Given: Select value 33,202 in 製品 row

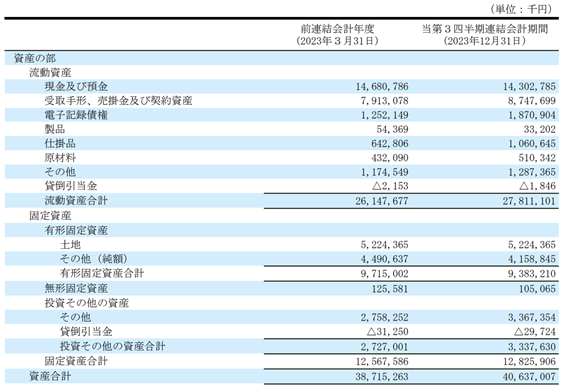Looking at the screenshot, I should click(539, 129).
